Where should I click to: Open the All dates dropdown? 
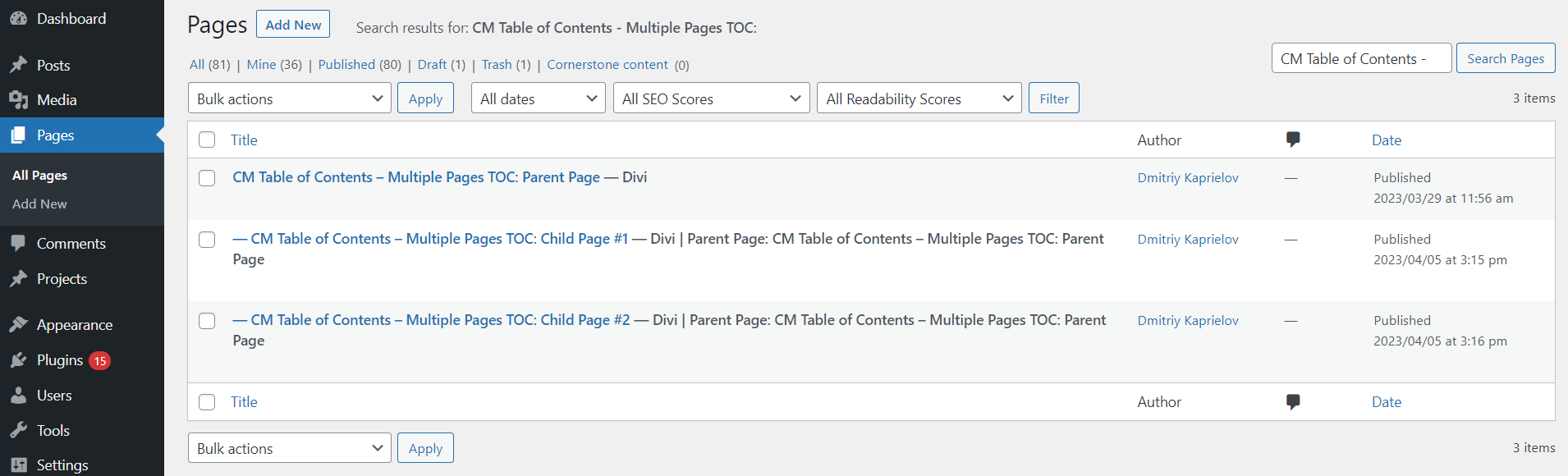pos(539,98)
